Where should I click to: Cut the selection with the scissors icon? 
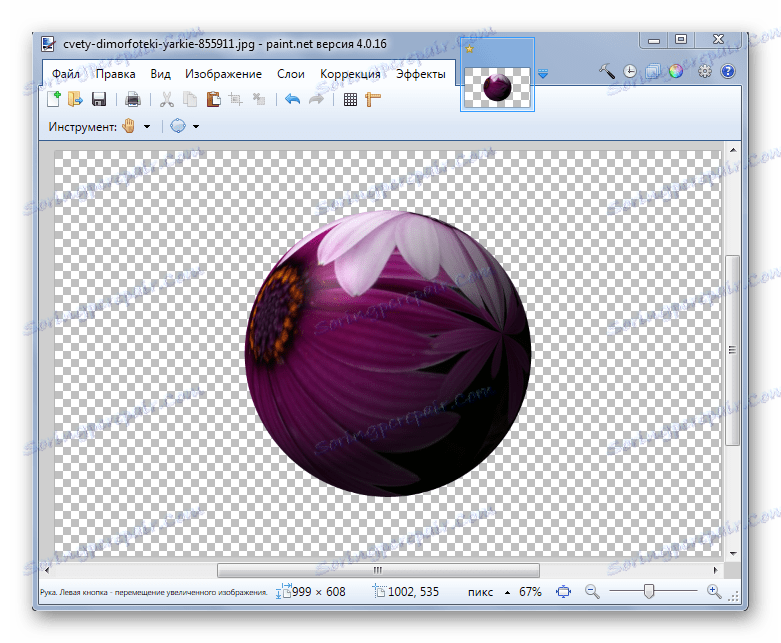[x=166, y=100]
